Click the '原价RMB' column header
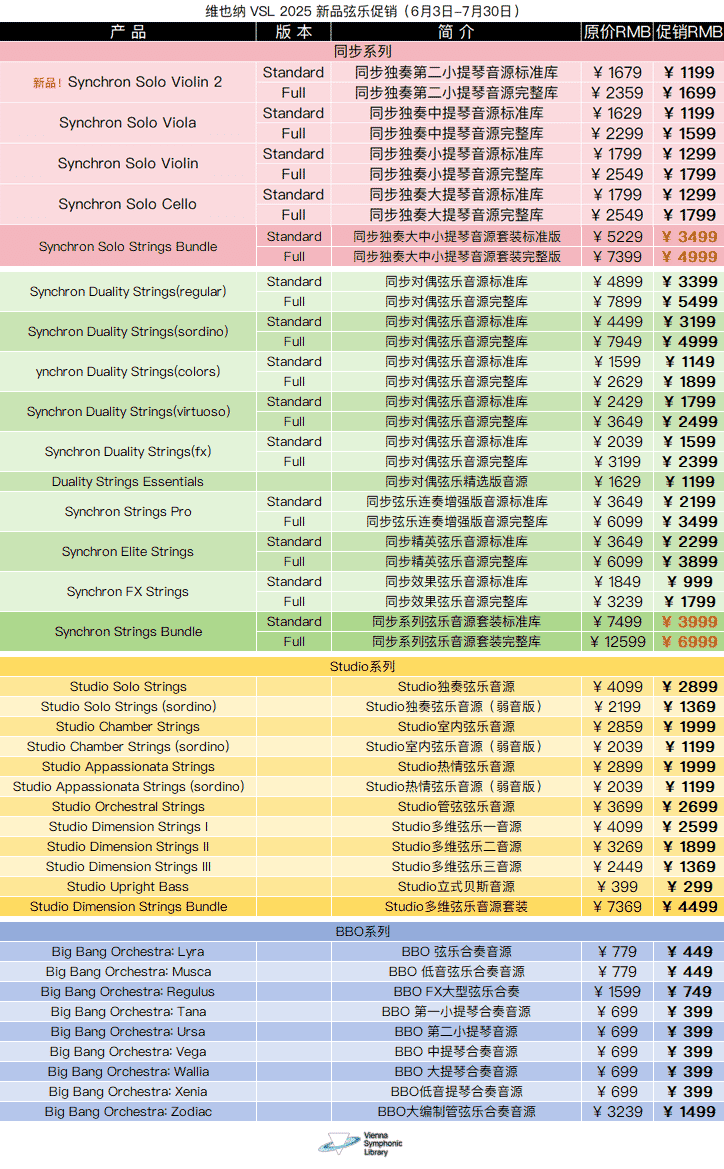 tap(617, 32)
